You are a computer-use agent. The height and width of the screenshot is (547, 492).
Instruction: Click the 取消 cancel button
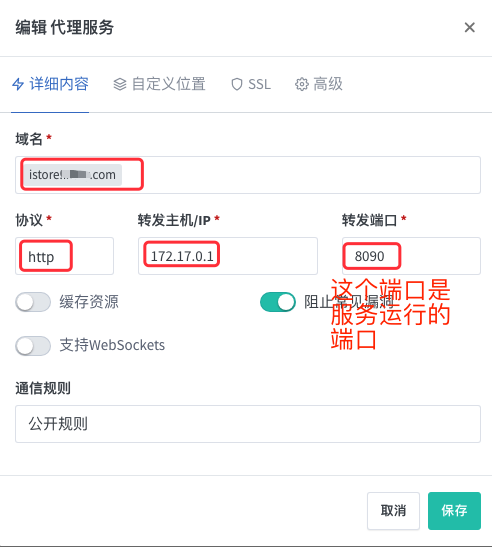click(x=393, y=511)
